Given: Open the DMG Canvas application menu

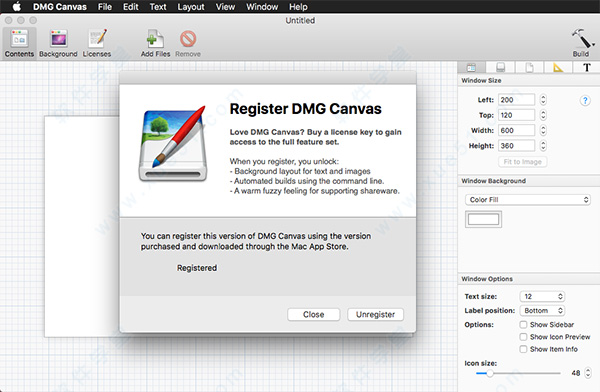Looking at the screenshot, I should pyautogui.click(x=59, y=7).
